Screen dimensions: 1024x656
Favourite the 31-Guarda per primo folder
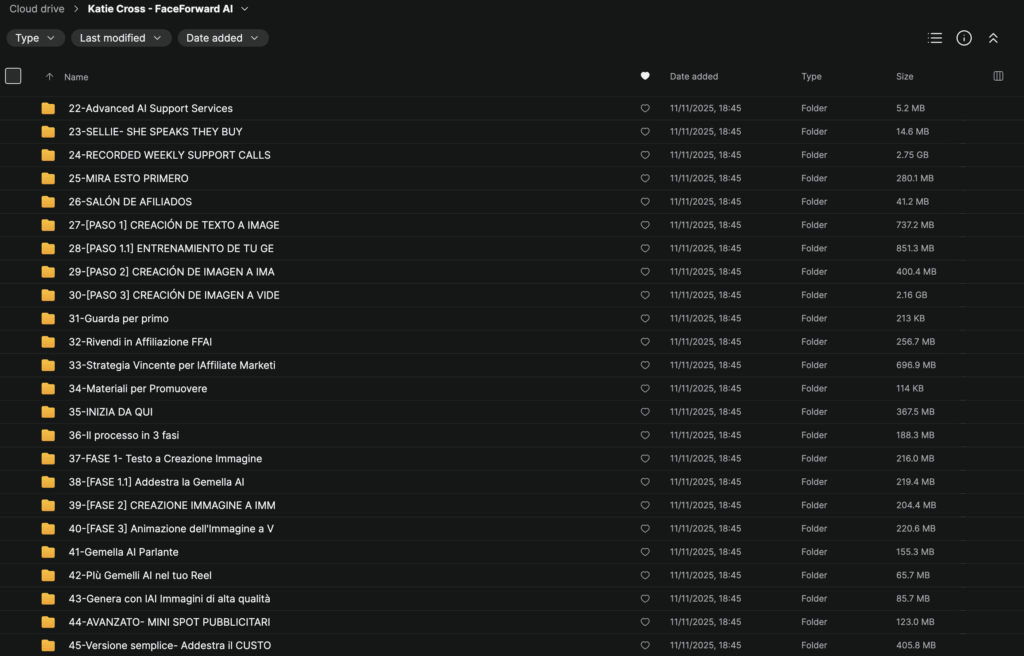coord(645,318)
